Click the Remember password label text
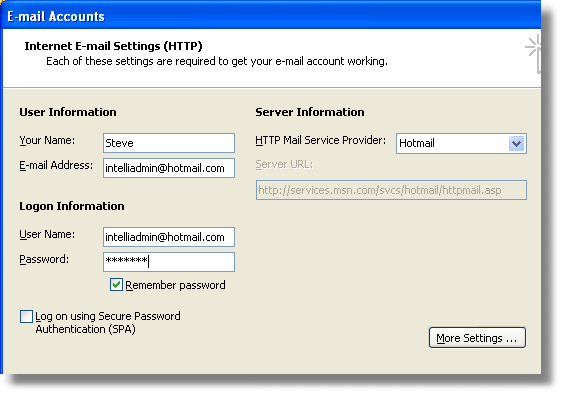561x394 pixels. [175, 285]
